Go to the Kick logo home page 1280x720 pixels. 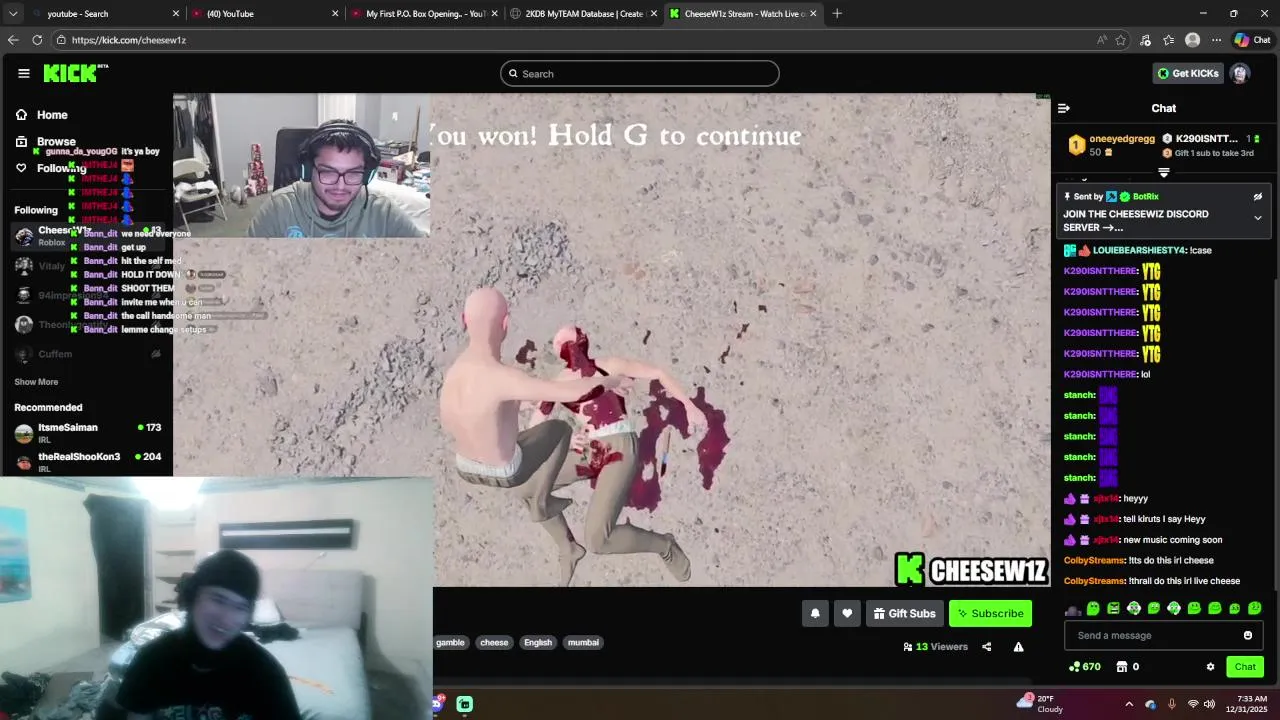pyautogui.click(x=75, y=73)
